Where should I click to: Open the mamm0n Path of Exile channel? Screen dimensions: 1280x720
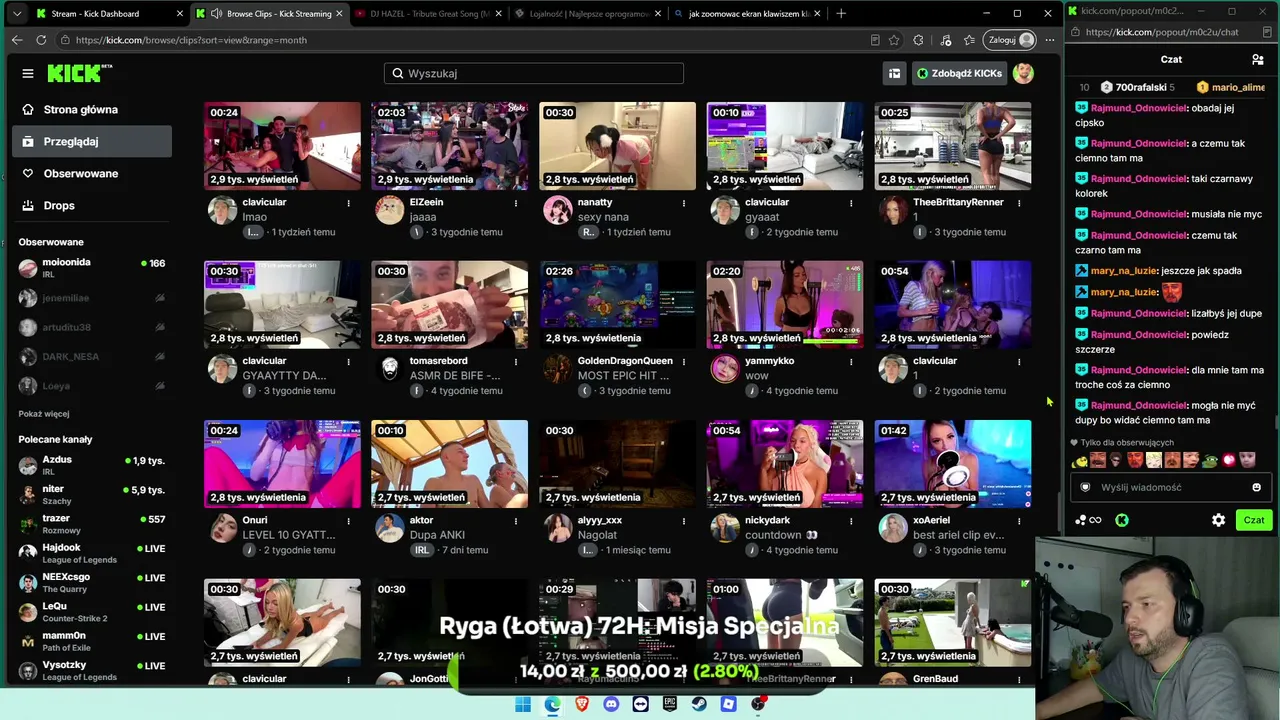(x=92, y=641)
